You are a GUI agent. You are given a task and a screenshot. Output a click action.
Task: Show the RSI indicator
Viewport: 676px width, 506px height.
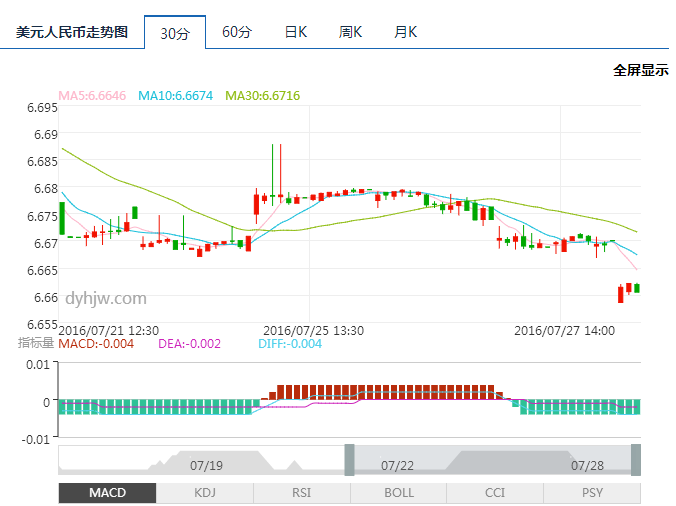pyautogui.click(x=301, y=493)
